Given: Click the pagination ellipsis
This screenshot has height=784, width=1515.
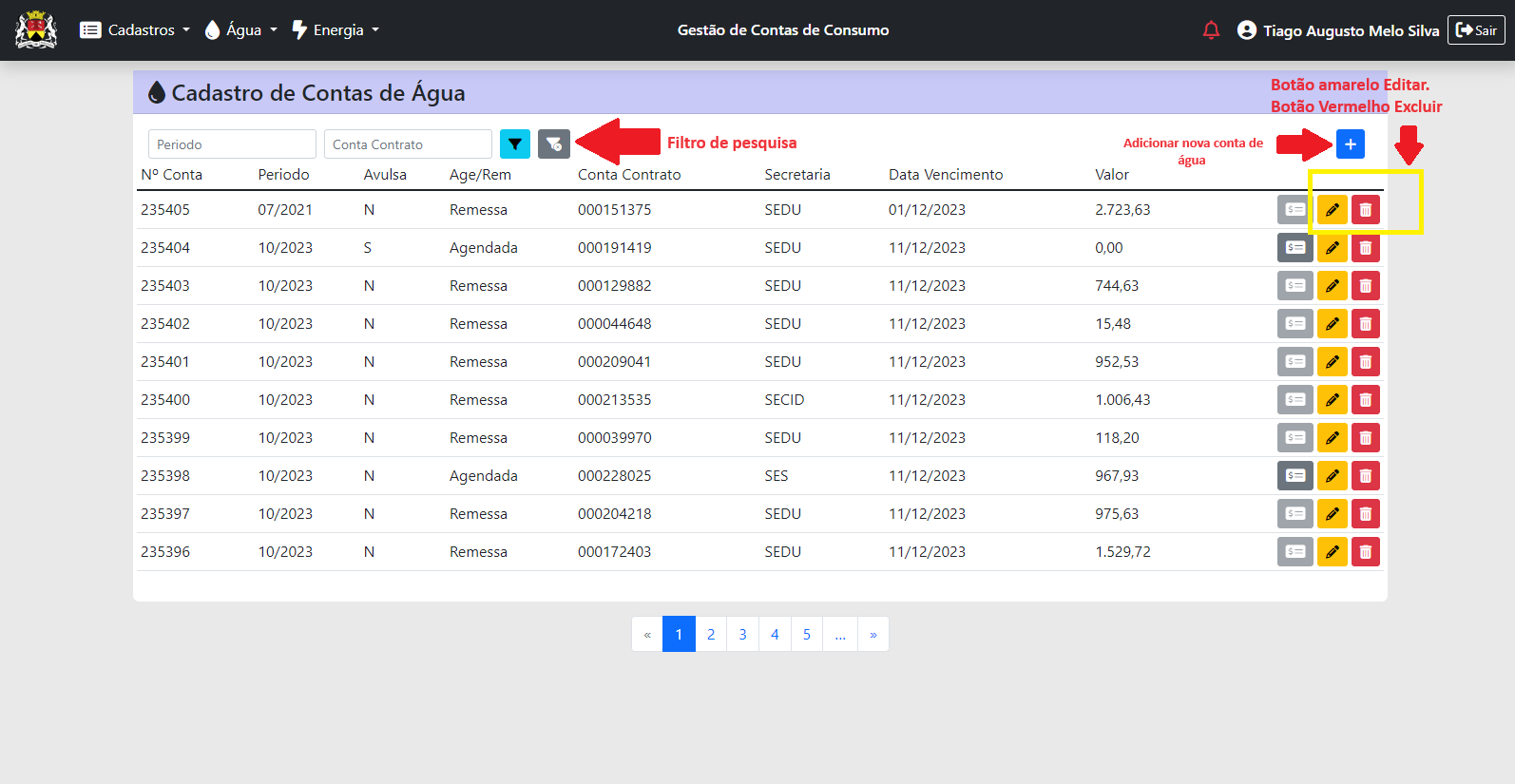Looking at the screenshot, I should pos(840,634).
